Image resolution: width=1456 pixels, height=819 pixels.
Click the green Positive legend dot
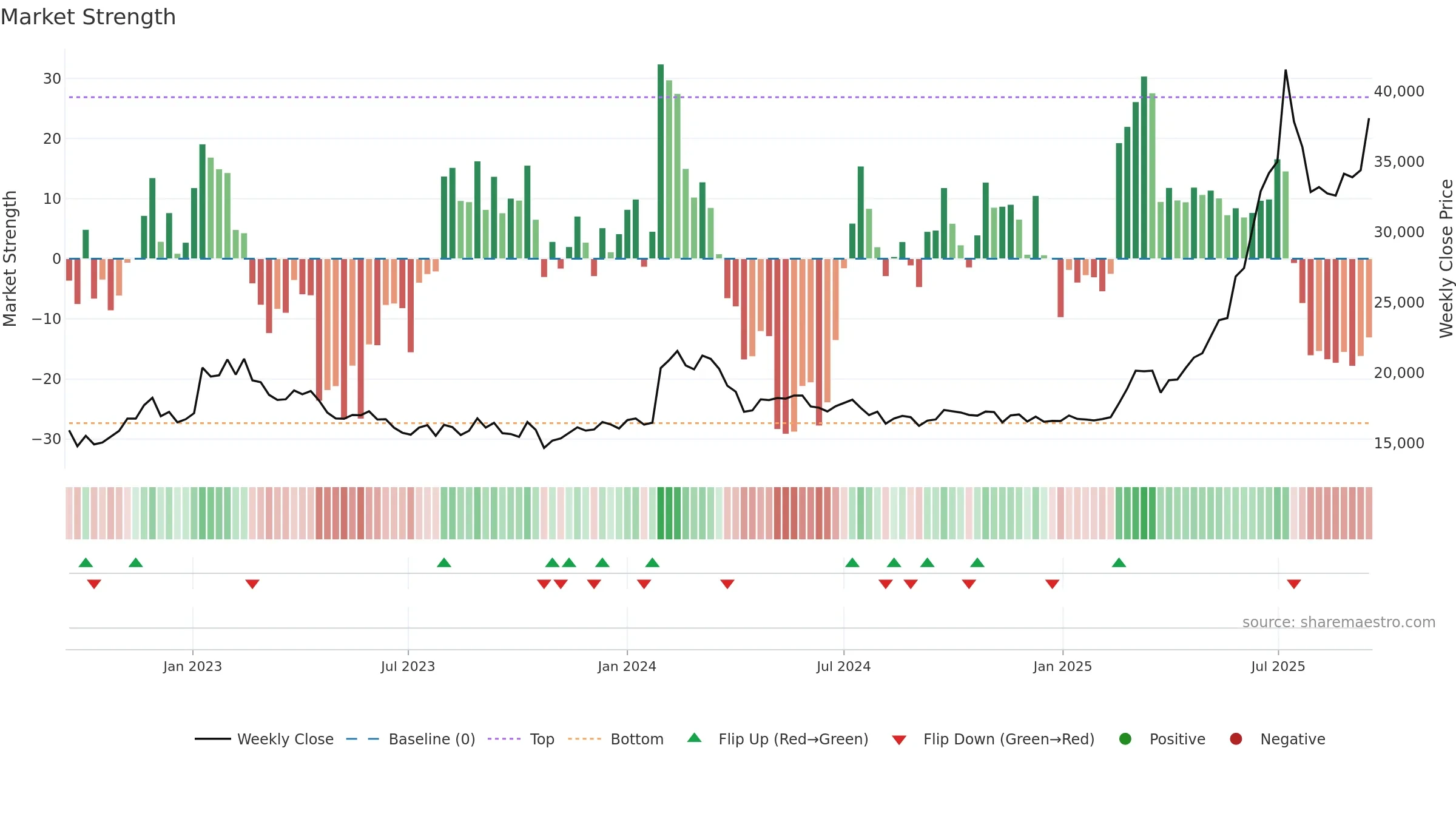click(1125, 739)
